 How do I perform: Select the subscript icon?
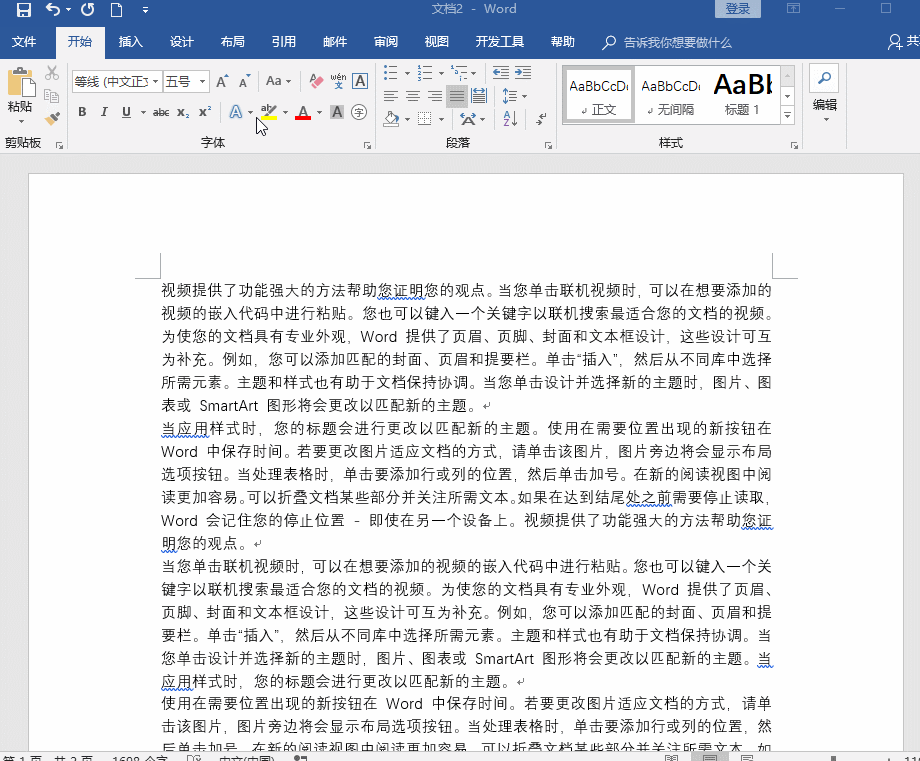point(183,112)
